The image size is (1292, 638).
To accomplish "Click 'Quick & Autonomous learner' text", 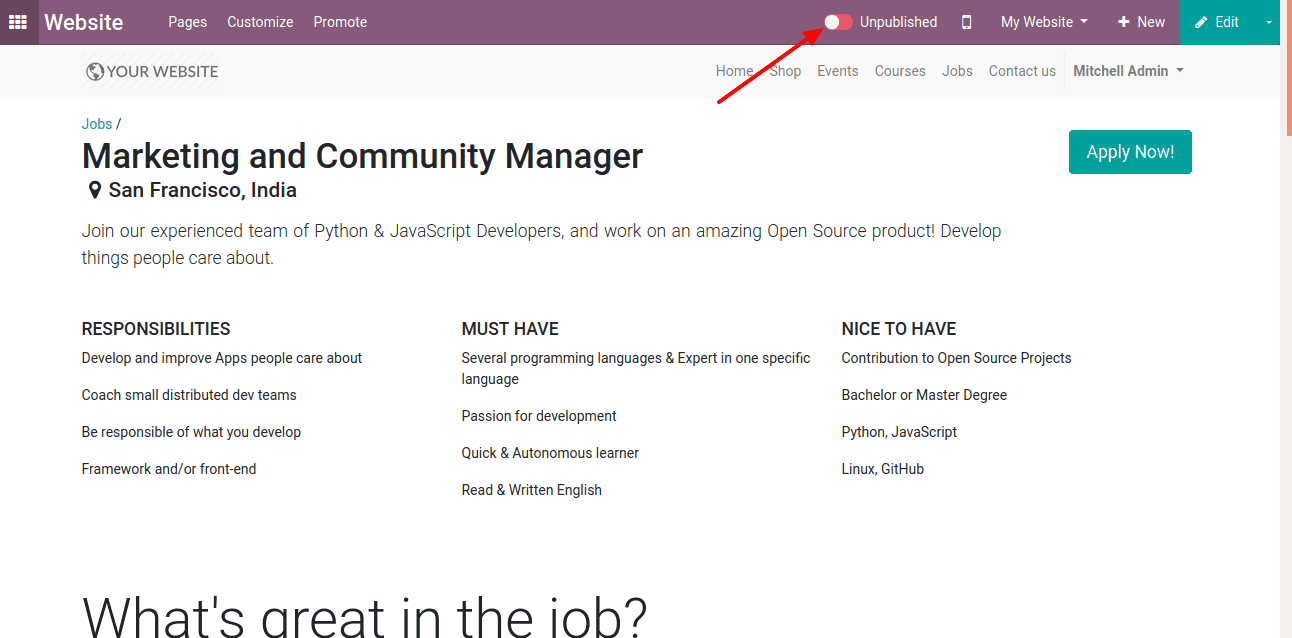I will [550, 453].
